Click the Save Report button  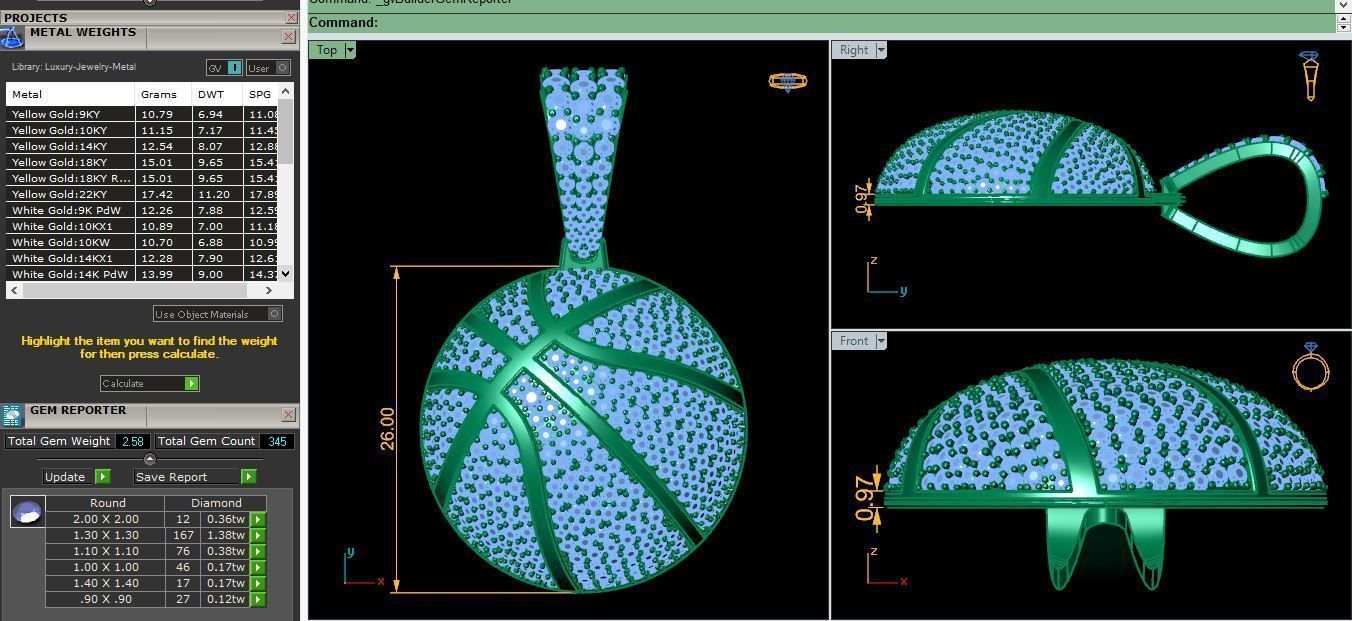point(195,477)
